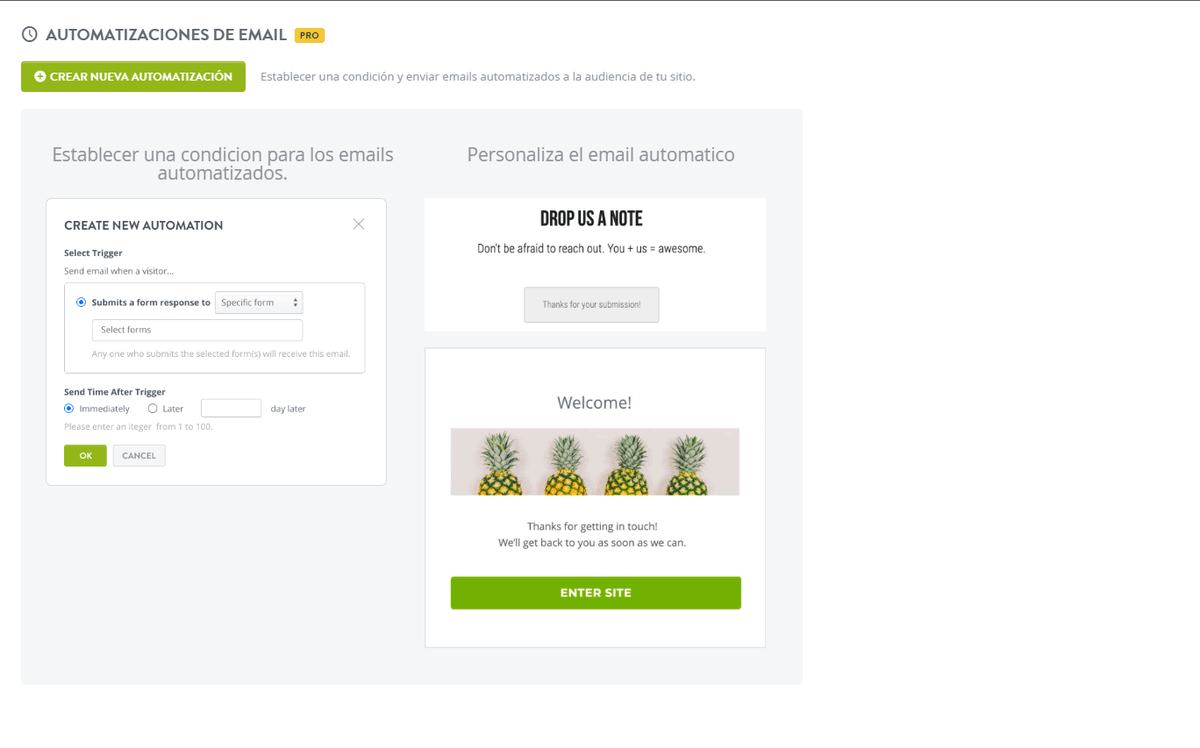Viewport: 1200px width, 748px height.
Task: Click the 'Create New Automation' dialog title
Action: pos(143,225)
